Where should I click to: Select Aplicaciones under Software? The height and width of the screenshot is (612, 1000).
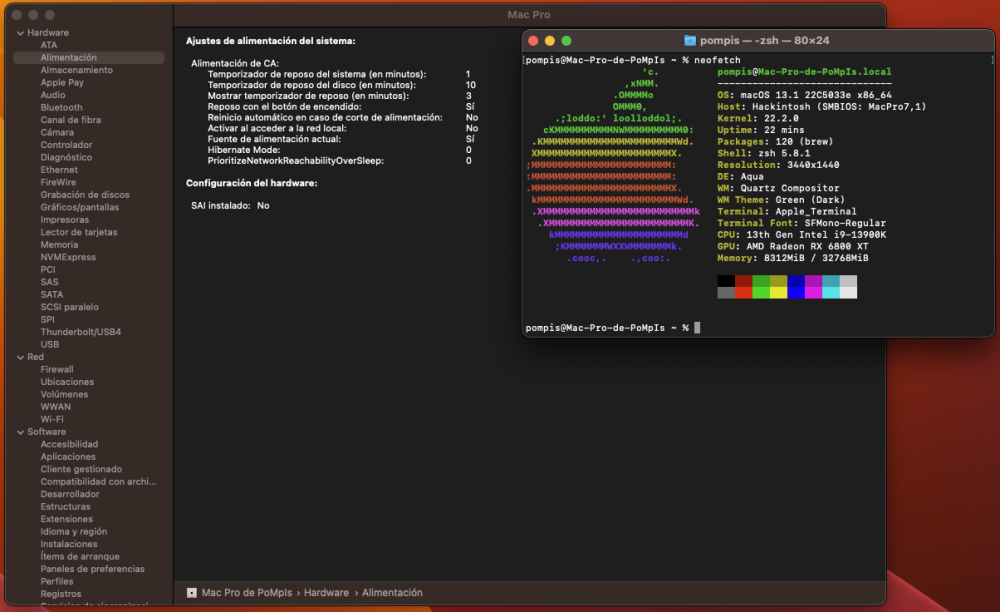pos(68,456)
